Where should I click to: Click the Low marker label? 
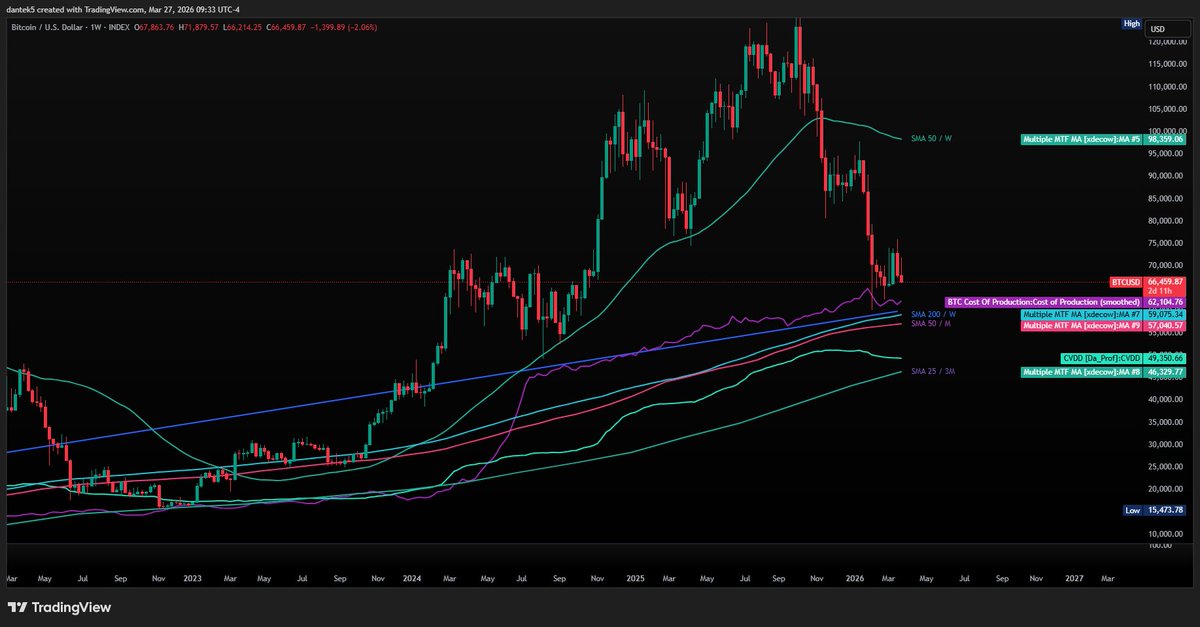click(1132, 510)
